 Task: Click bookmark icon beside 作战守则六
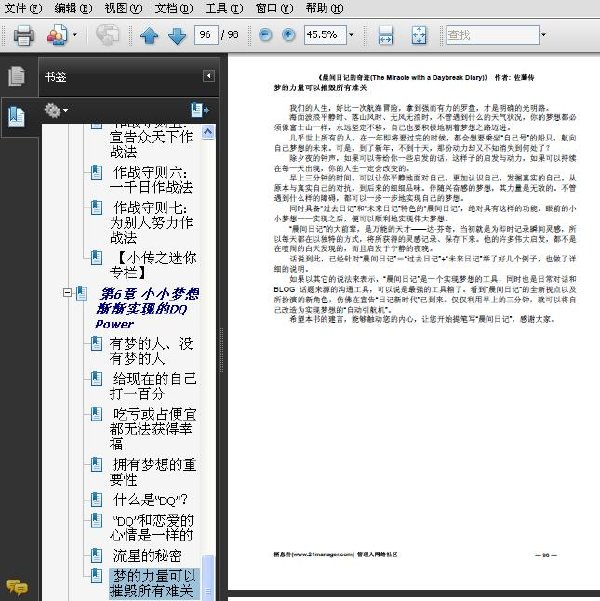(x=96, y=172)
